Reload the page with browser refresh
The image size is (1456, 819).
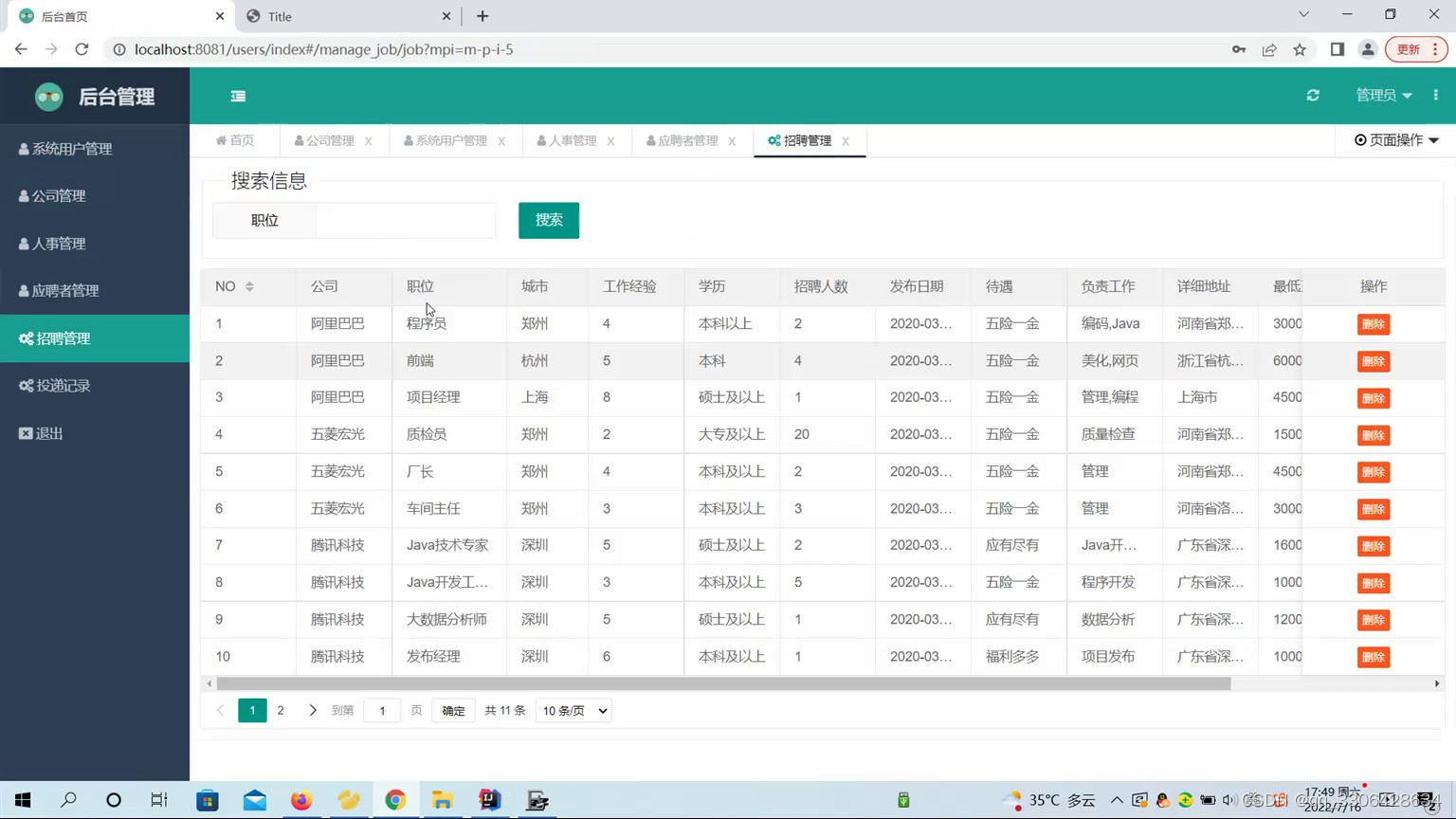click(x=82, y=49)
